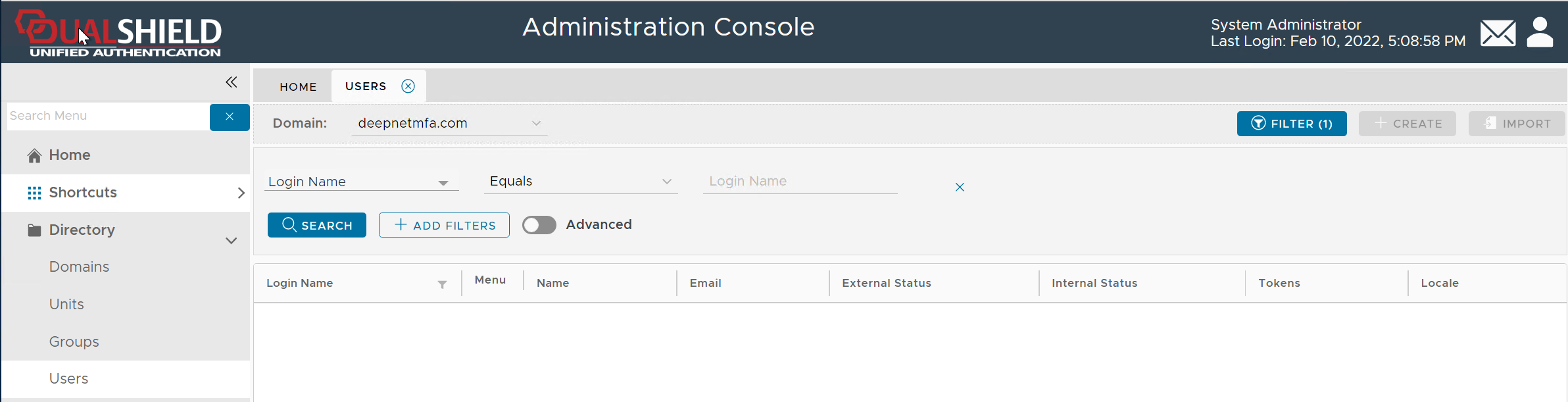Collapse the Directory section
Image resolution: width=1568 pixels, height=402 pixels.
(x=231, y=241)
